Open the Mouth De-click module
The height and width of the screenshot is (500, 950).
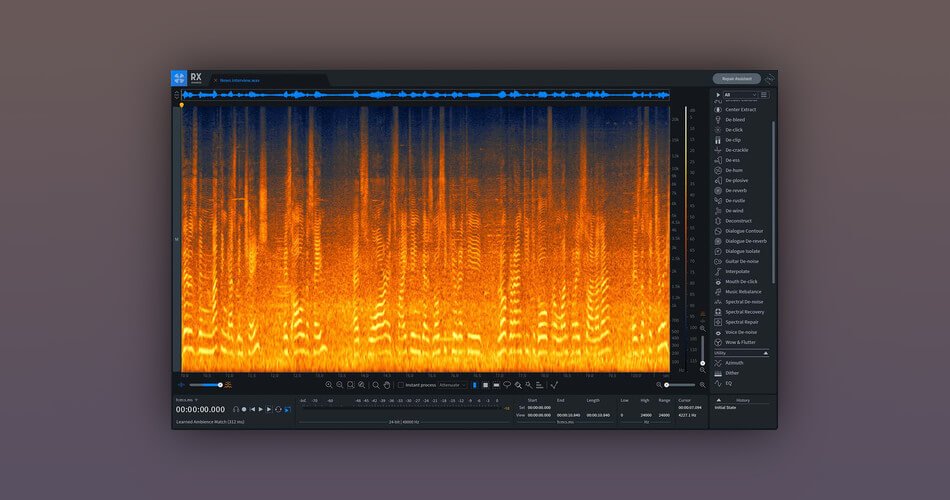741,281
